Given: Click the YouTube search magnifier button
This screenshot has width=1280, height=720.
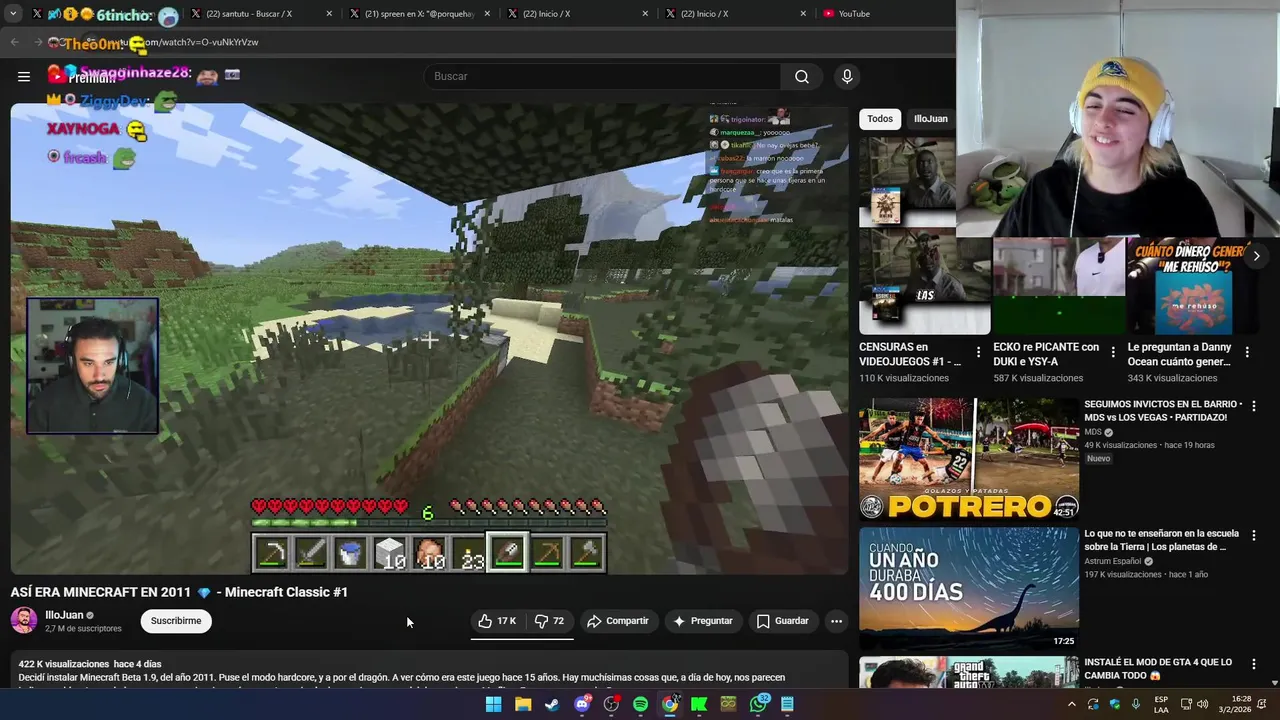Looking at the screenshot, I should 802,76.
